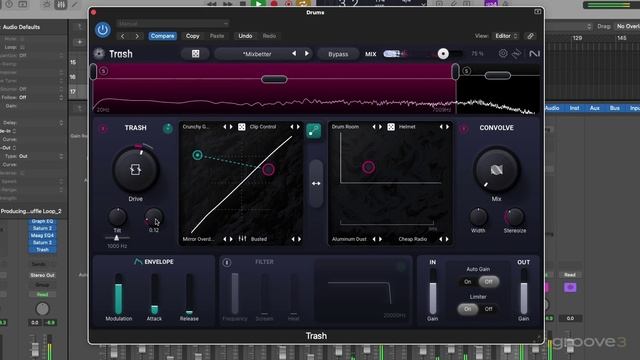The image size is (640, 360).
Task: Open Trash plugin settings gear
Action: pos(503,53)
